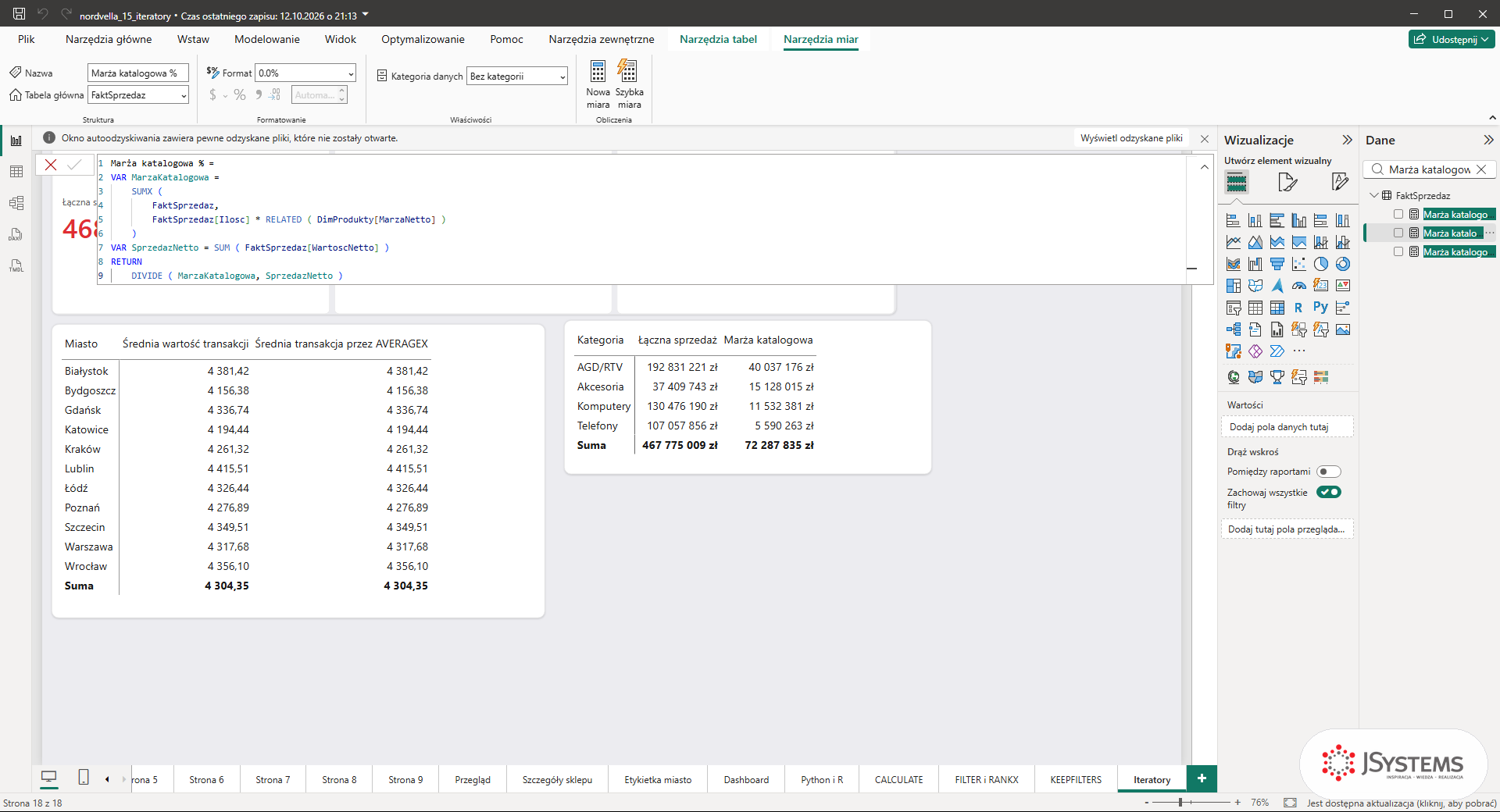The image size is (1500, 812).
Task: Select the R script visual
Action: 1299,308
